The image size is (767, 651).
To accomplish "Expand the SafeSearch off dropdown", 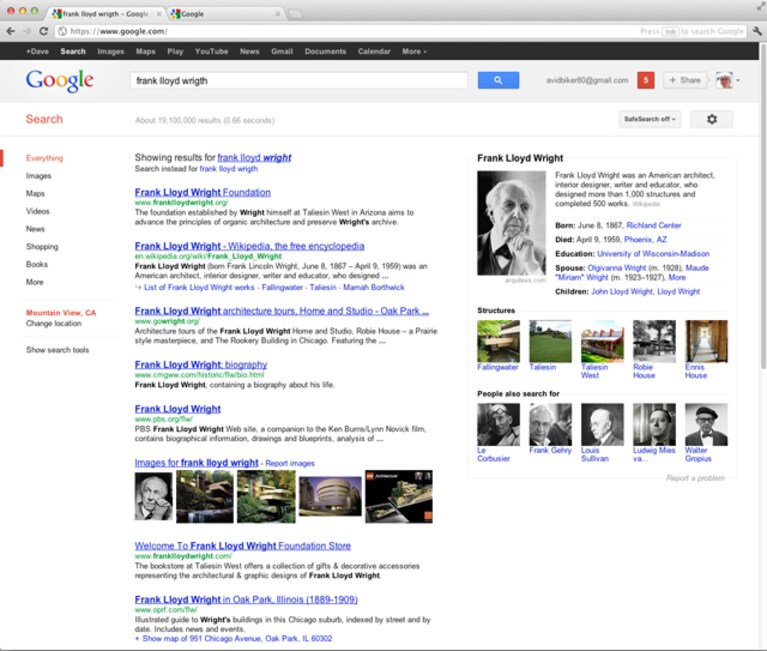I will click(x=650, y=119).
